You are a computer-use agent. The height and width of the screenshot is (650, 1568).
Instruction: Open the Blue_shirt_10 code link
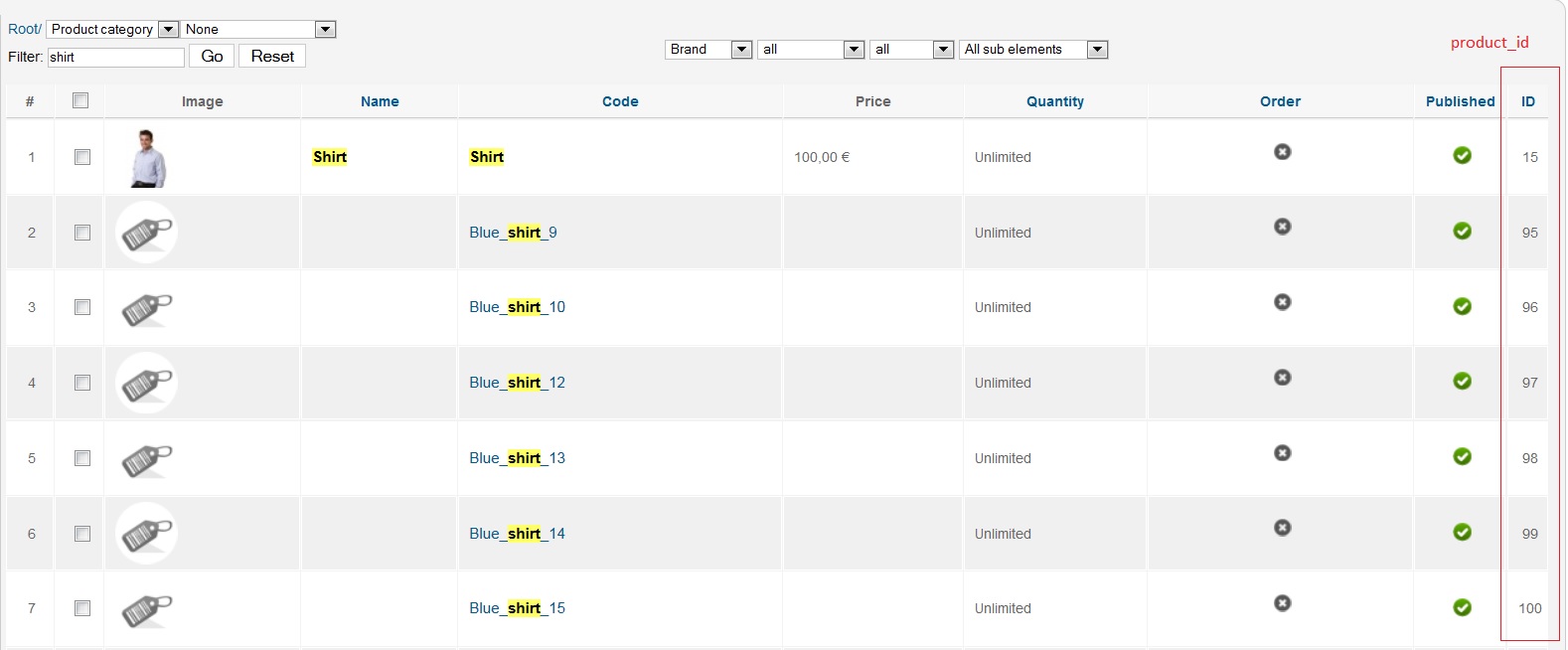point(517,307)
